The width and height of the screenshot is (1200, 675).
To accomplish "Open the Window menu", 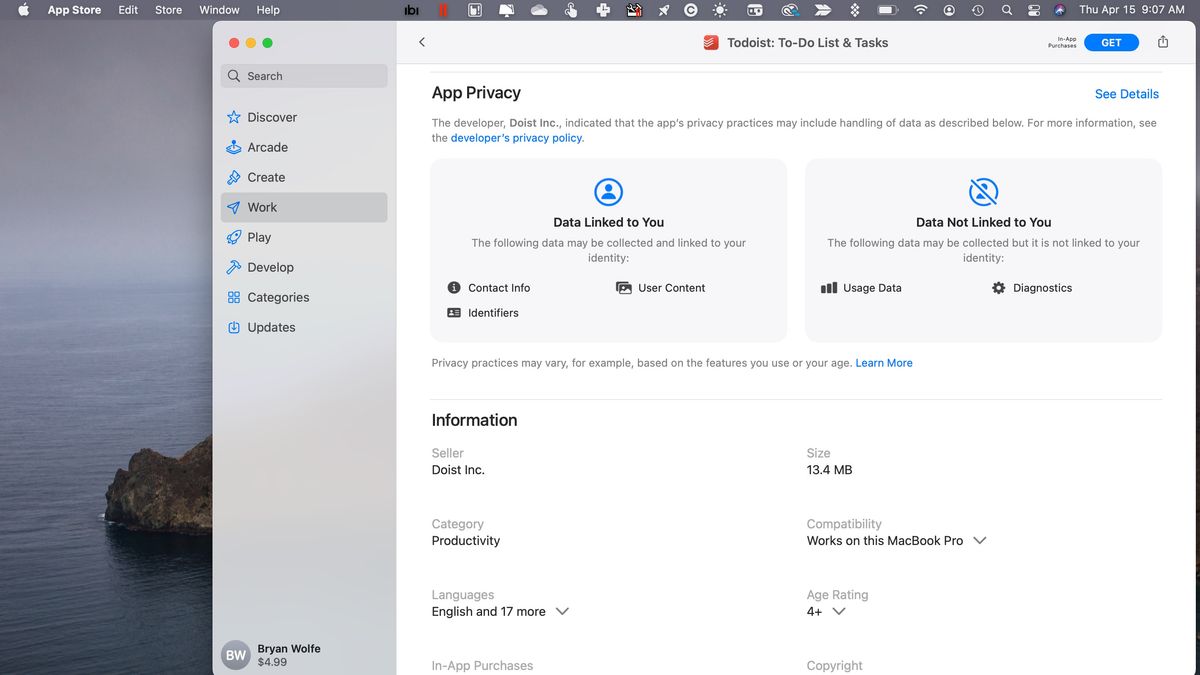I will pos(219,10).
